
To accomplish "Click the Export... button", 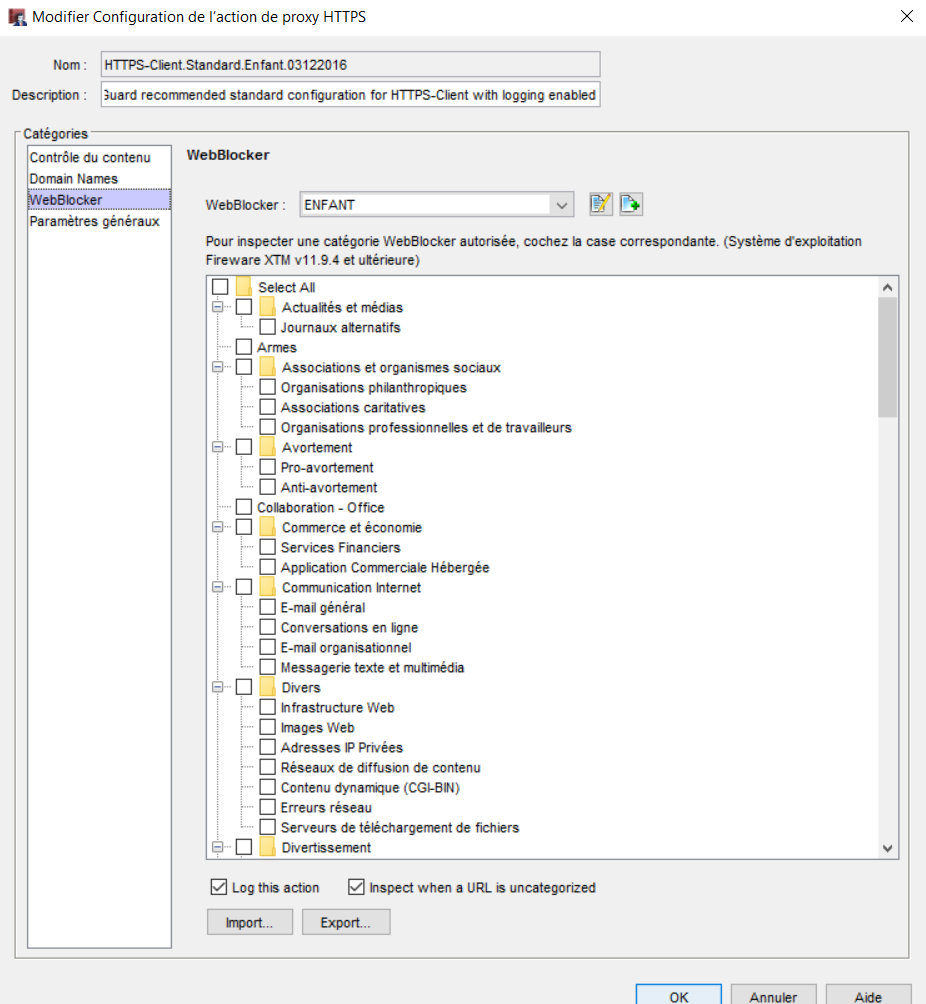I will 346,922.
